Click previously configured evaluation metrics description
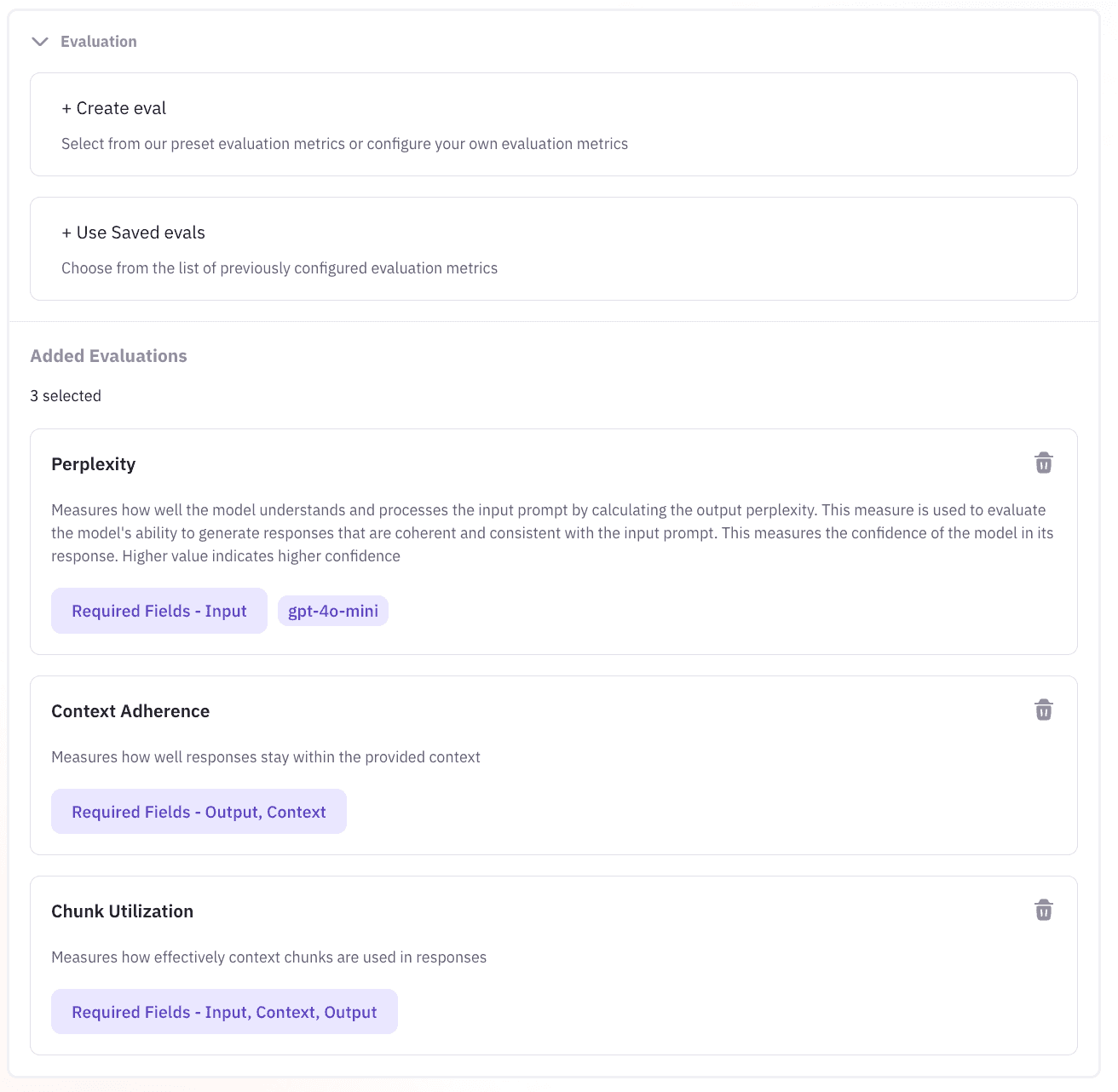1118x1092 pixels. (x=279, y=268)
